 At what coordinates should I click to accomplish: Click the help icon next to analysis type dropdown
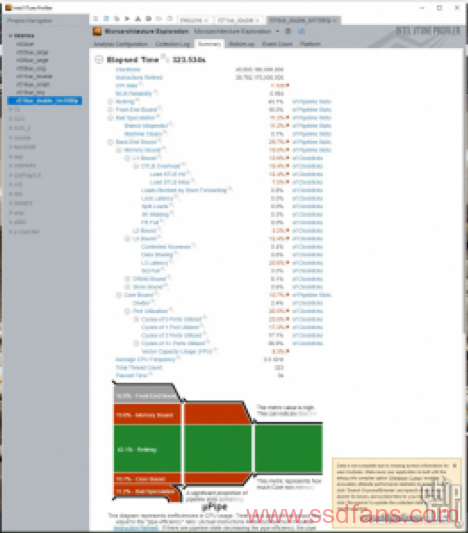[288, 31]
